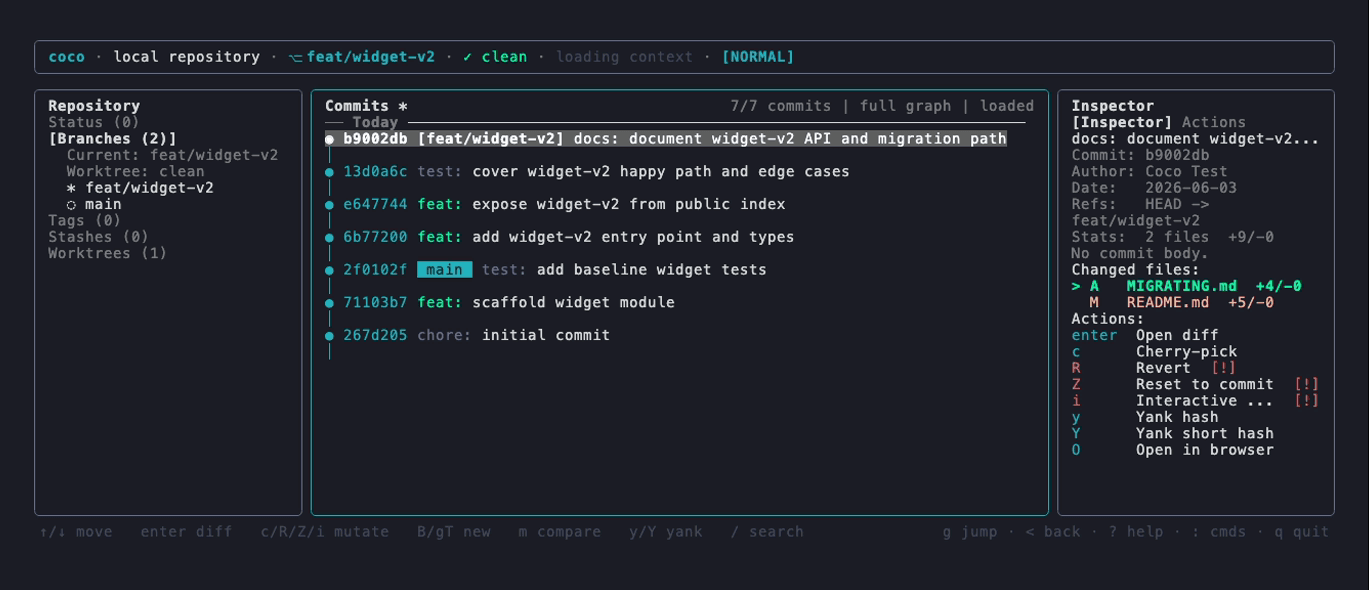This screenshot has height=590, width=1369.
Task: Switch to the [Inspector] tab
Action: click(1122, 122)
